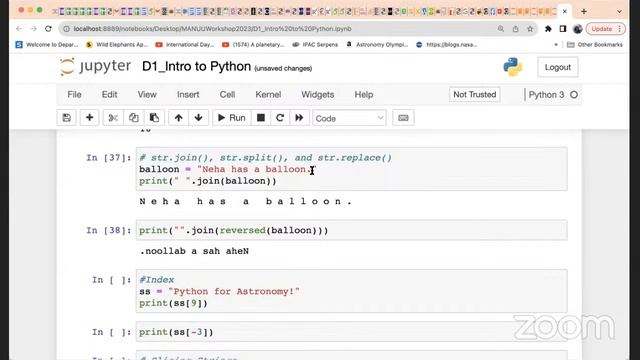Expand the tab search chevron
640x360 pixels.
619,11
